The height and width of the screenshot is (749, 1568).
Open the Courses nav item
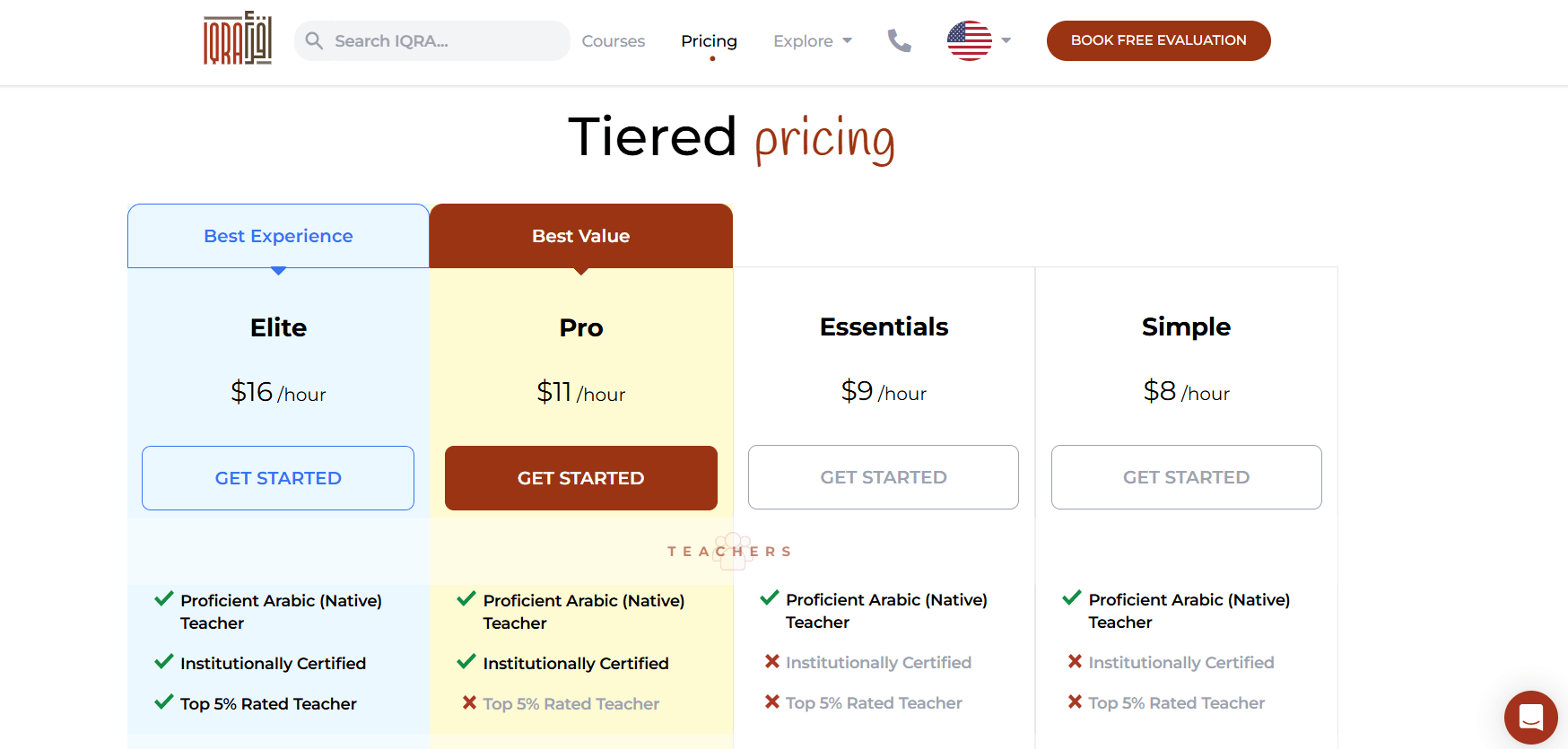pyautogui.click(x=613, y=41)
